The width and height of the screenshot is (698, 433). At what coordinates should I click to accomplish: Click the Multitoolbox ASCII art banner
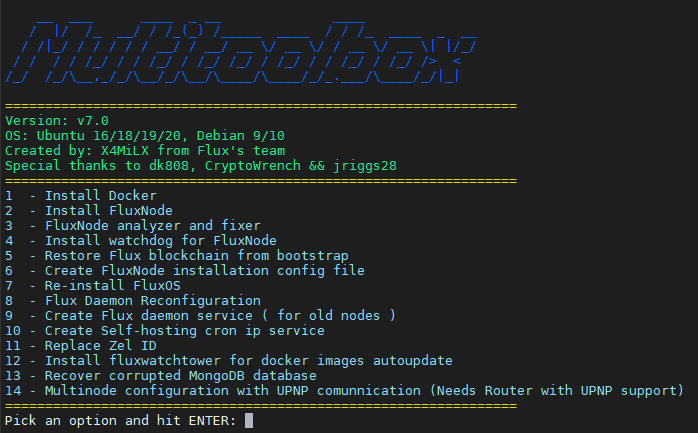point(241,53)
